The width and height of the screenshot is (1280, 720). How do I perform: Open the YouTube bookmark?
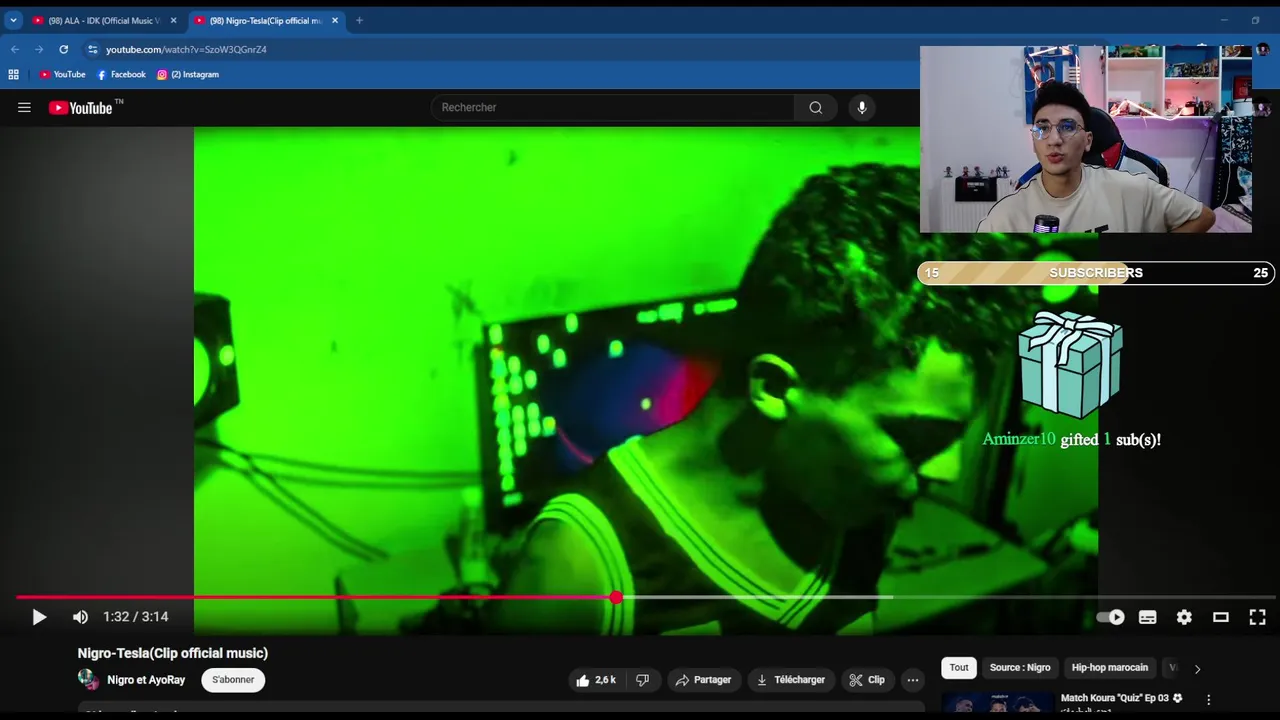click(62, 75)
